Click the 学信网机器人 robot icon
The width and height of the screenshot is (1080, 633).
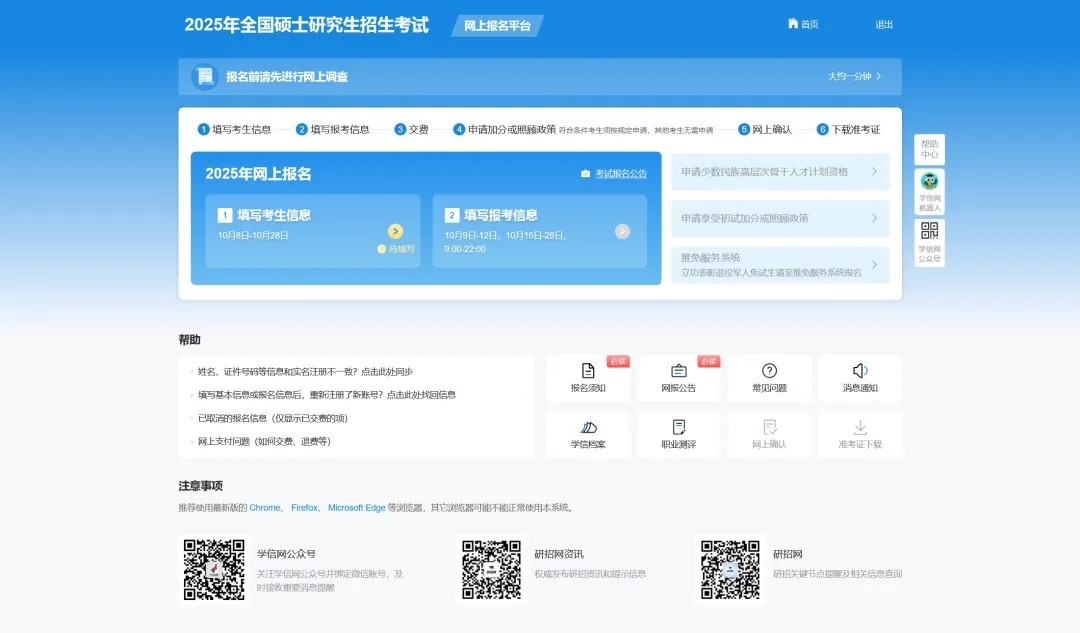(x=929, y=183)
